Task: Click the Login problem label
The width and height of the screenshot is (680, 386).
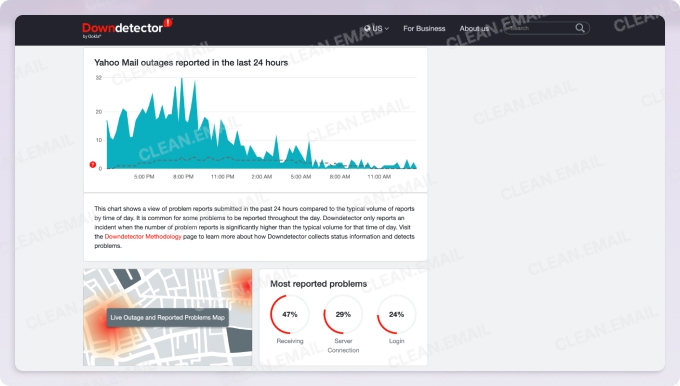Action: (x=396, y=341)
